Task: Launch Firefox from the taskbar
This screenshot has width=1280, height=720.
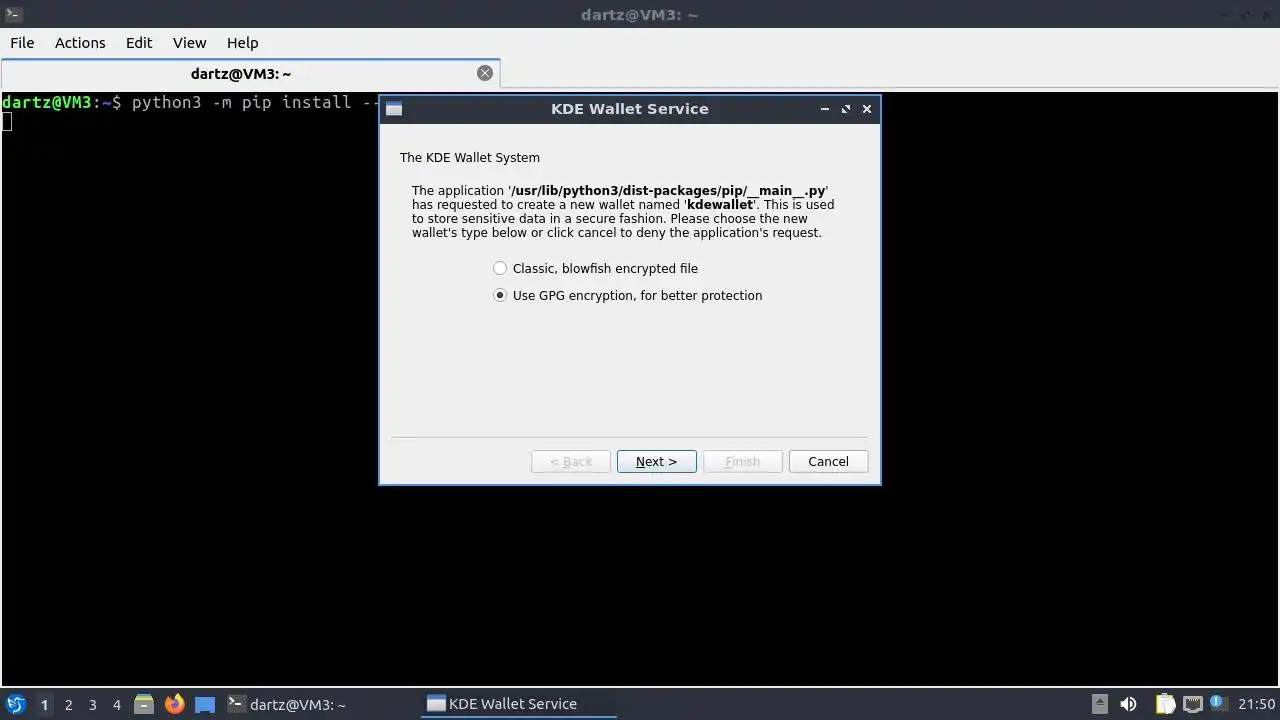Action: point(174,704)
